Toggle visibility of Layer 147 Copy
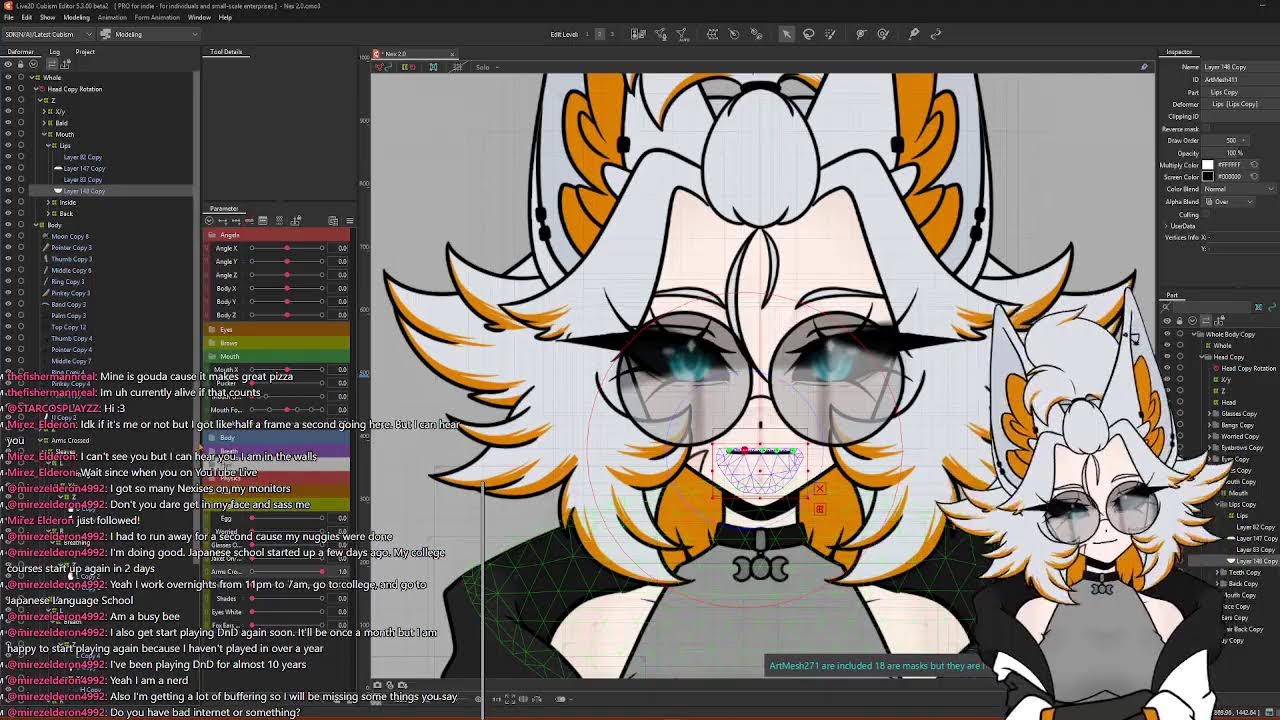Screen dimensions: 1280x720 click(x=8, y=168)
